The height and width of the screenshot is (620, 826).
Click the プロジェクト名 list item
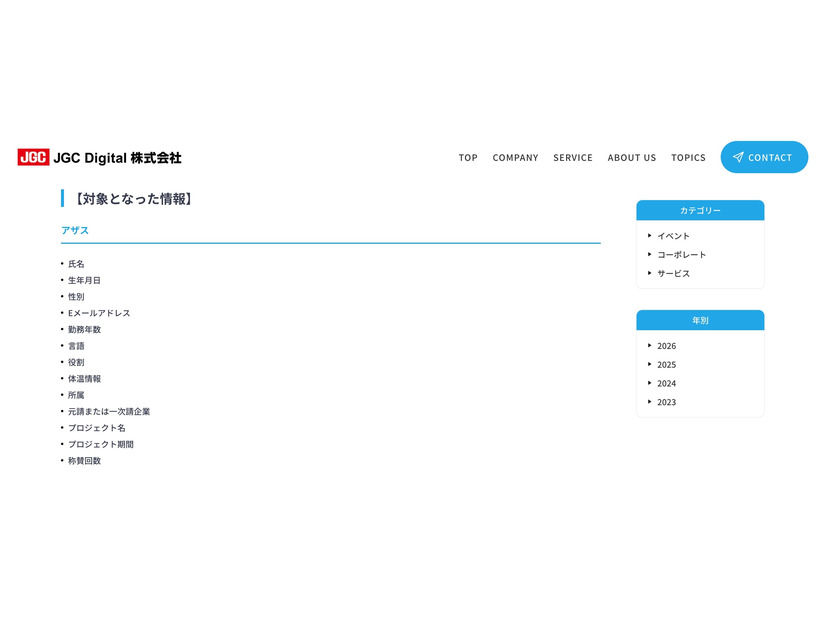coord(97,428)
